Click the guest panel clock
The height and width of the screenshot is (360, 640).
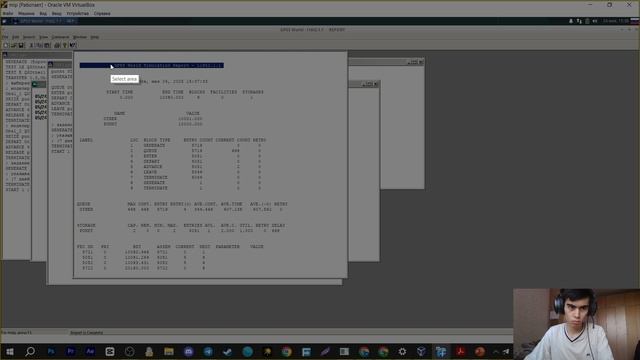[616, 21]
